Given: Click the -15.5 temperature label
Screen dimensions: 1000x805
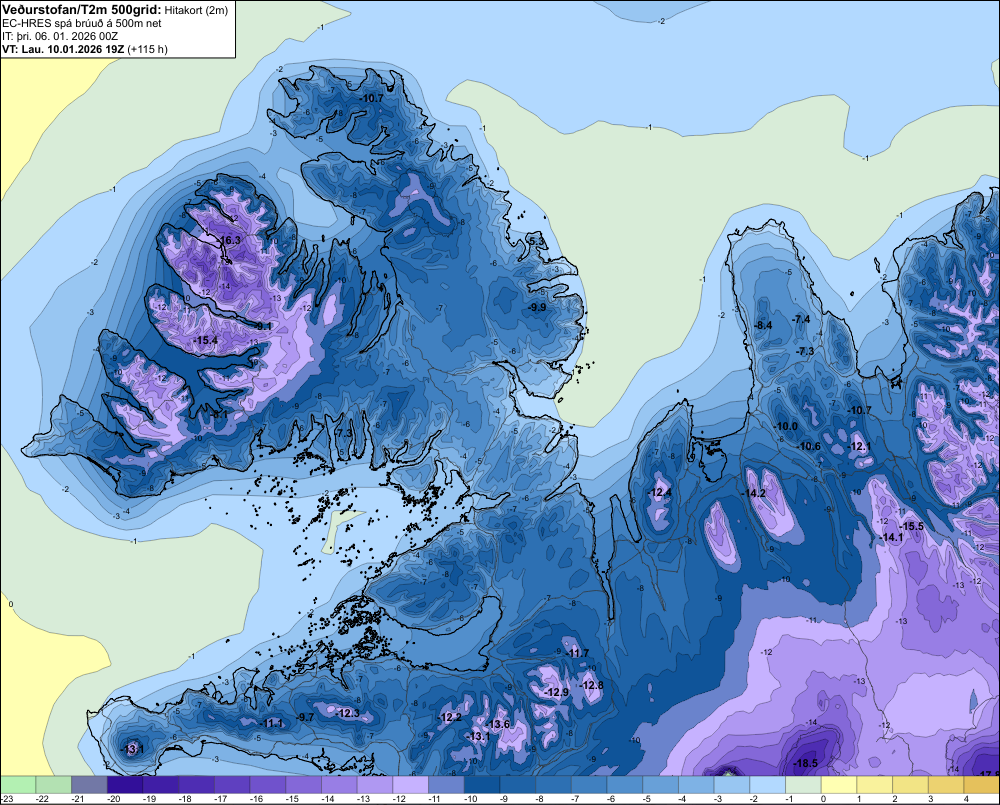Looking at the screenshot, I should click(x=911, y=526).
